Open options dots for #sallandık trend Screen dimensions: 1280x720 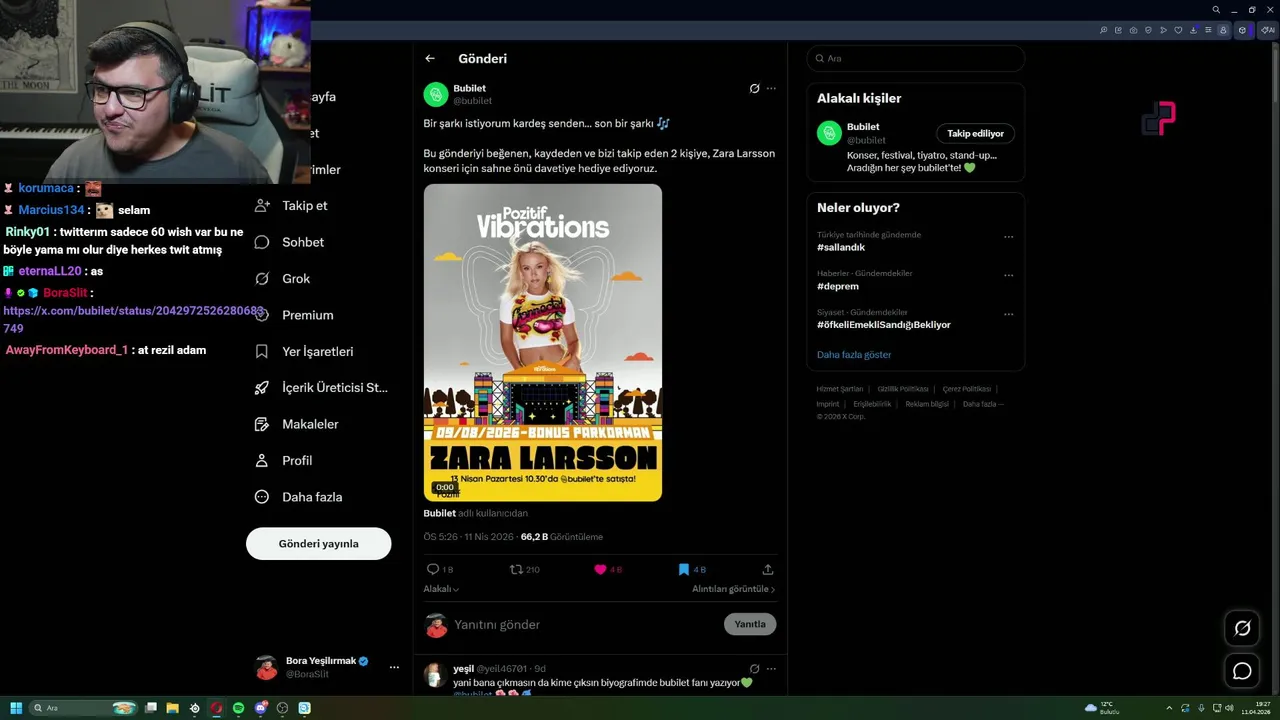1008,237
